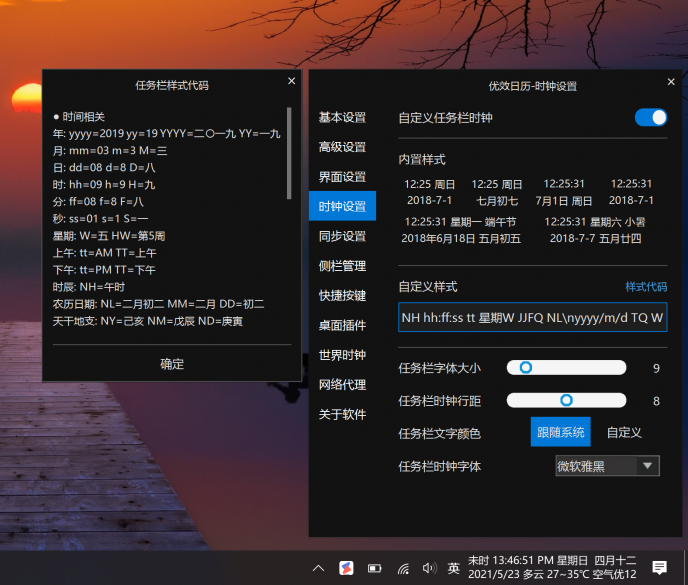688x585 pixels.
Task: Click the font size value 9
Action: 656,368
